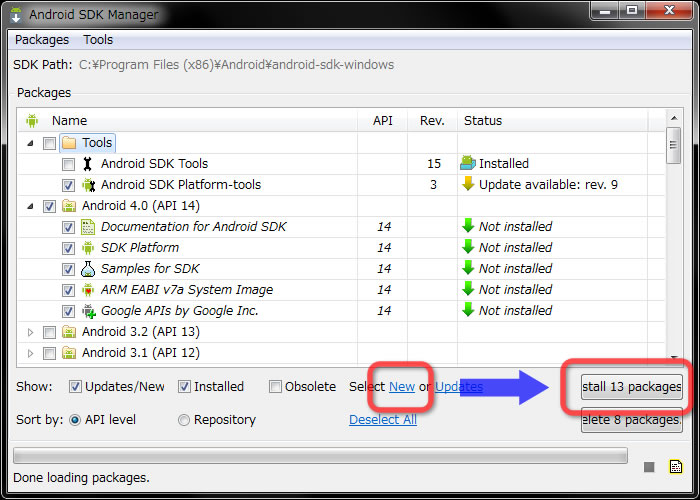Click the Android SDK Platform-tools icon
This screenshot has height=500, width=700.
(88, 185)
